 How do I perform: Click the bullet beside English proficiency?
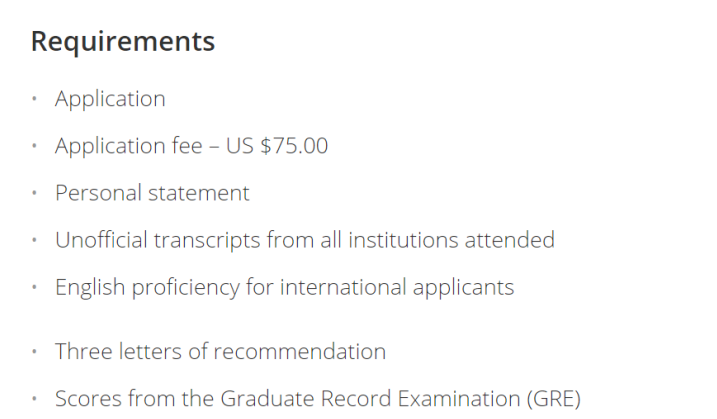point(34,287)
